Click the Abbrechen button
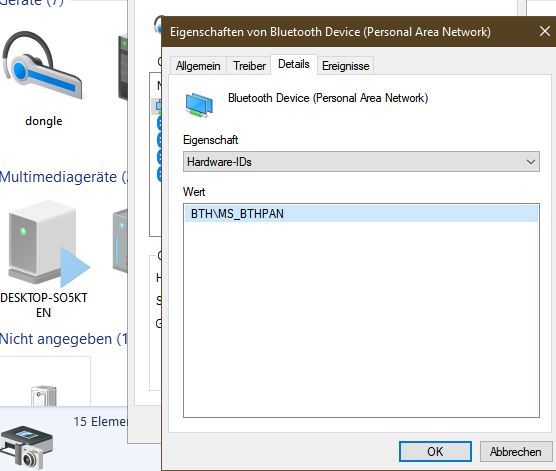The image size is (556, 471). pyautogui.click(x=516, y=451)
